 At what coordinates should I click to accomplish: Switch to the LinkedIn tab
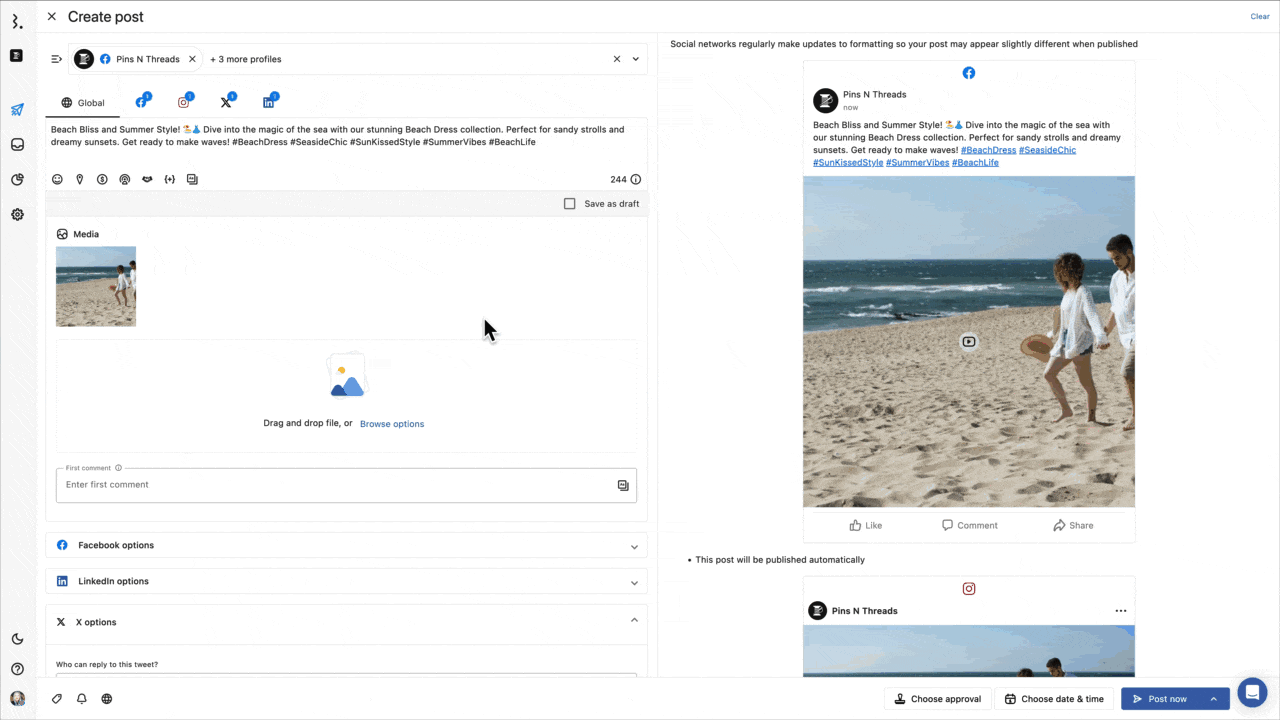[270, 102]
